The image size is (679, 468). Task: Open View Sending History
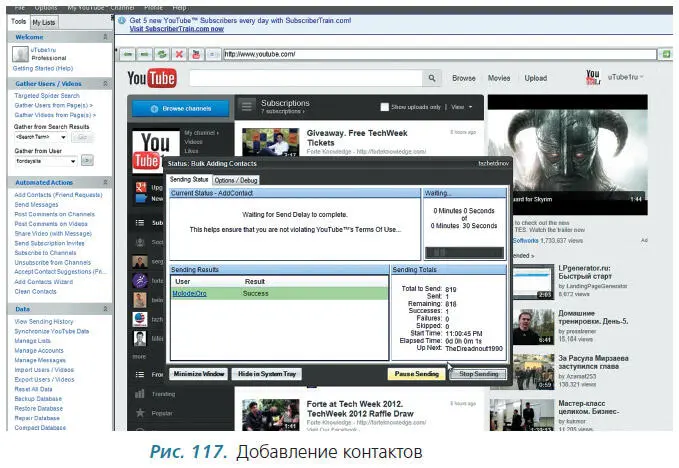coord(44,321)
